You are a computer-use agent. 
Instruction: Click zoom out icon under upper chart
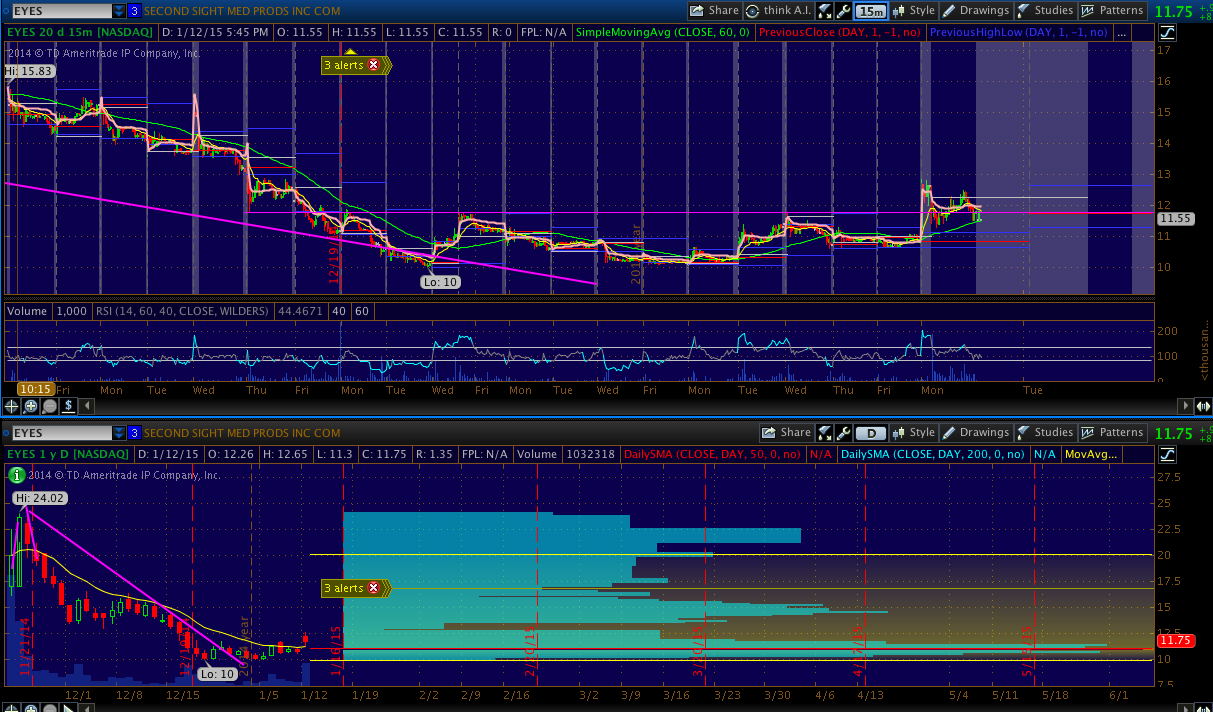[x=50, y=406]
